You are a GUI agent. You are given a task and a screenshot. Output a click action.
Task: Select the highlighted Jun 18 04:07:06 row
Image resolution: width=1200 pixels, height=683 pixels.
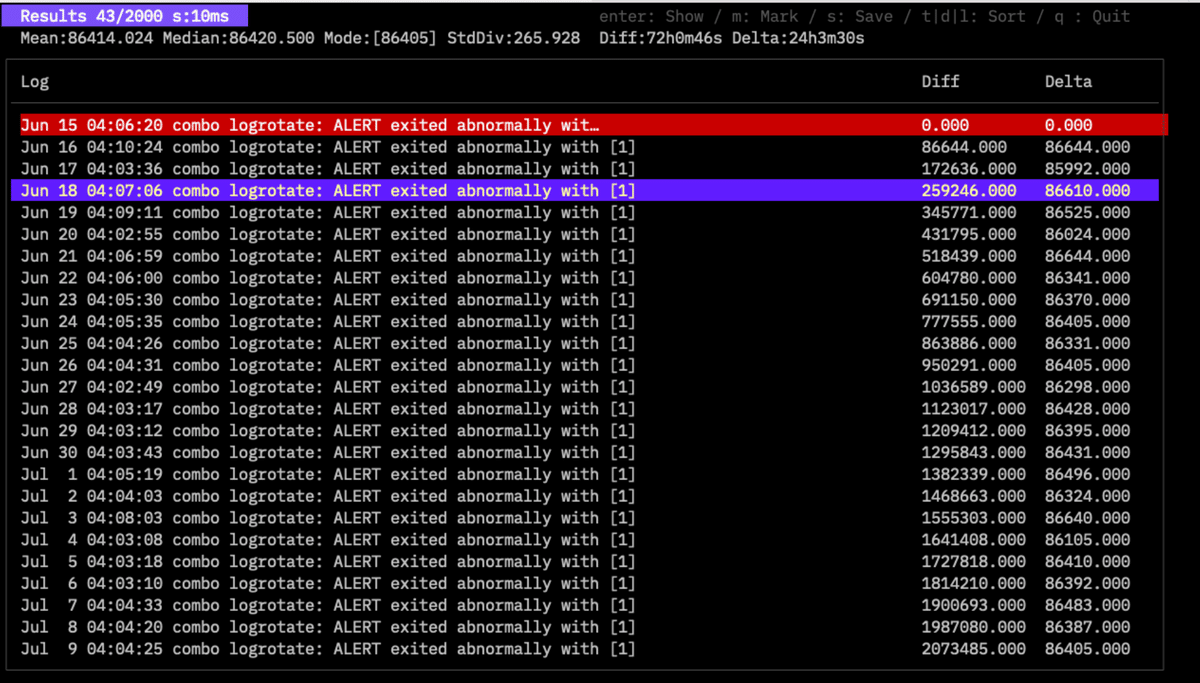tap(585, 190)
